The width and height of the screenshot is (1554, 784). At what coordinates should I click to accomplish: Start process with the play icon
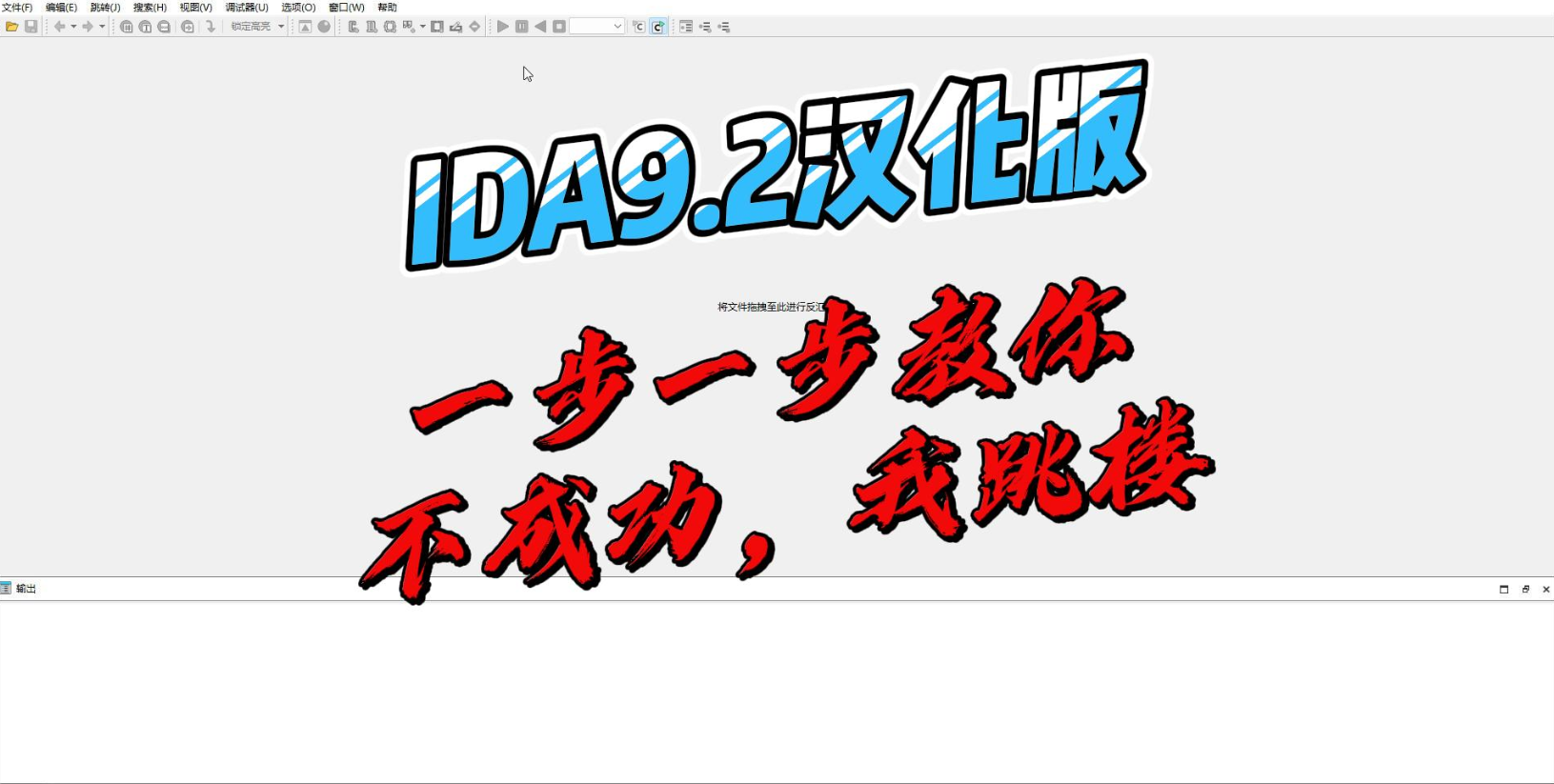(x=503, y=27)
